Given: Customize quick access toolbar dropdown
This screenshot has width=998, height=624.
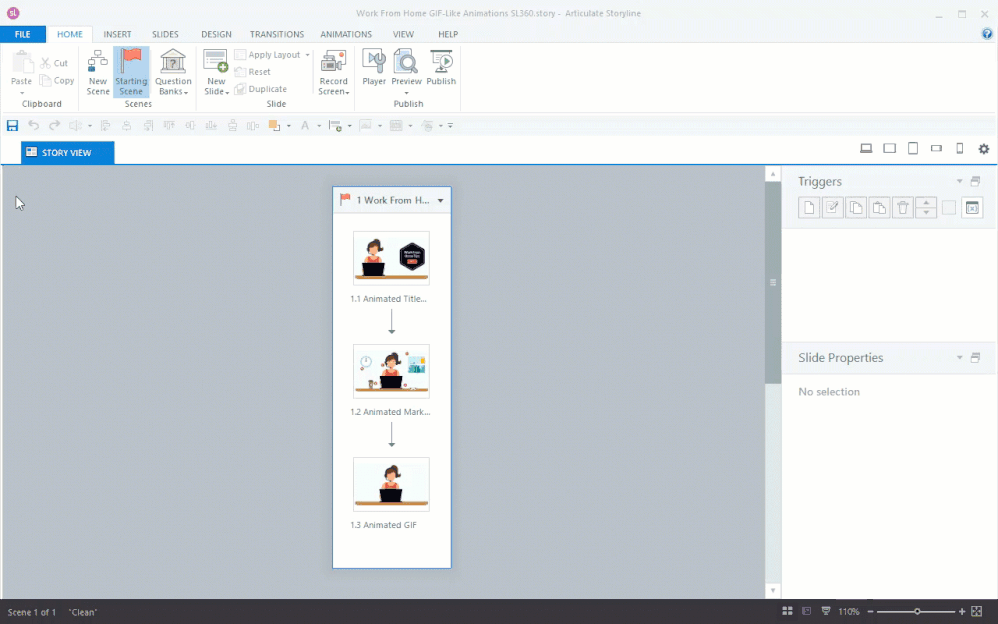Looking at the screenshot, I should (x=450, y=125).
